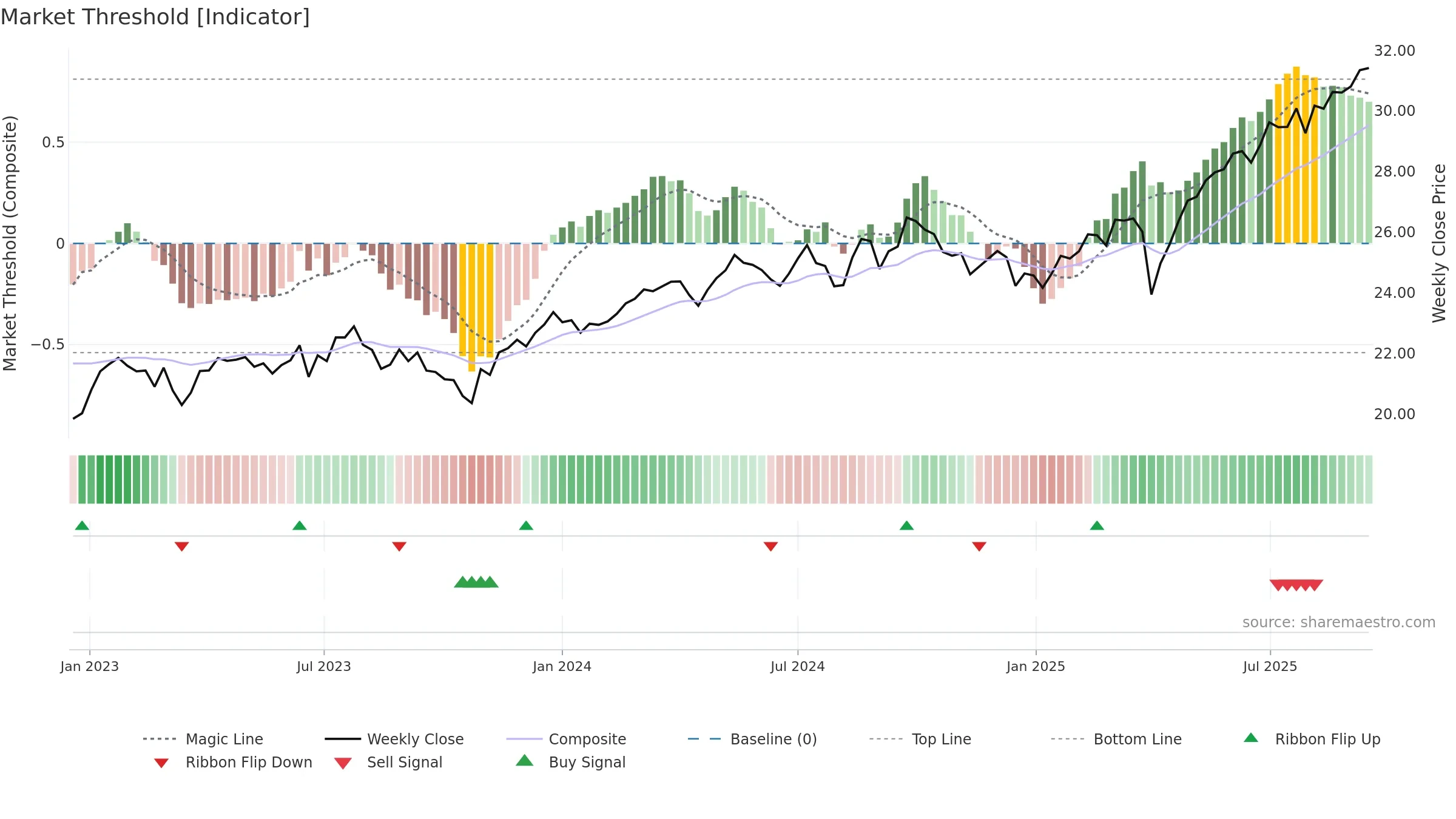Toggle the Sell Signal legend entry

tap(388, 762)
